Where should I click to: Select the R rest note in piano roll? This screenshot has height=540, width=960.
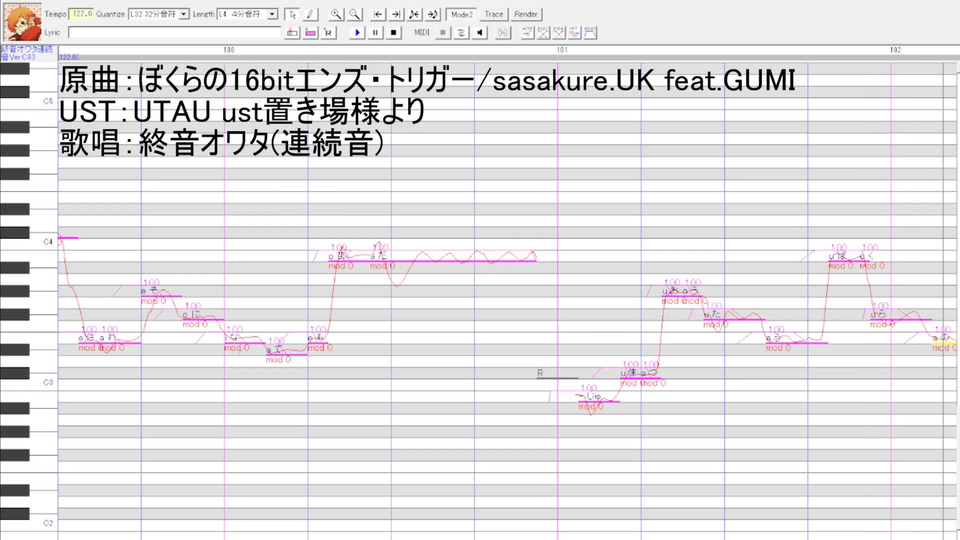pyautogui.click(x=557, y=374)
